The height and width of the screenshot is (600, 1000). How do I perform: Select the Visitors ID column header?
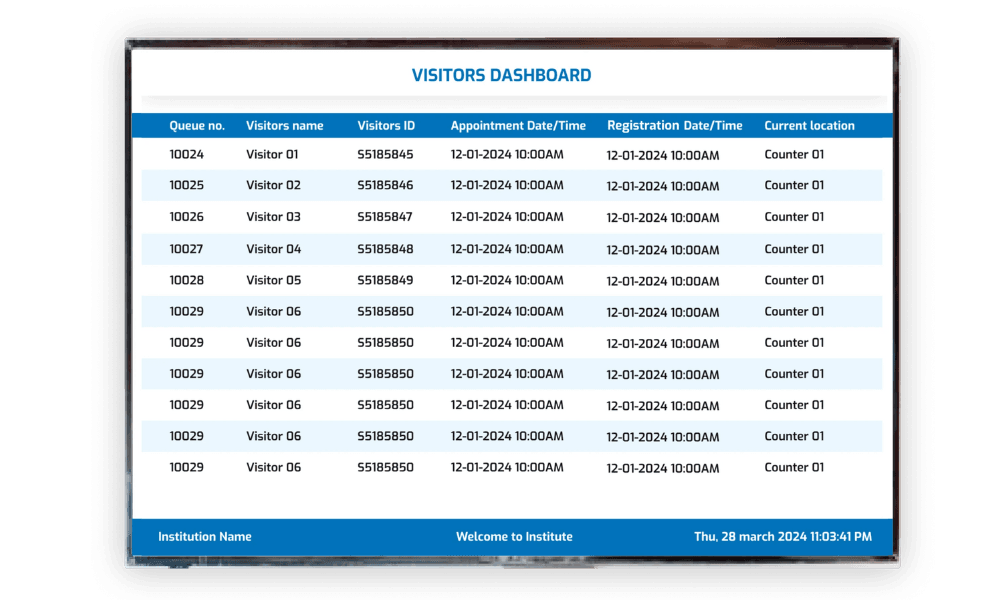pos(386,126)
